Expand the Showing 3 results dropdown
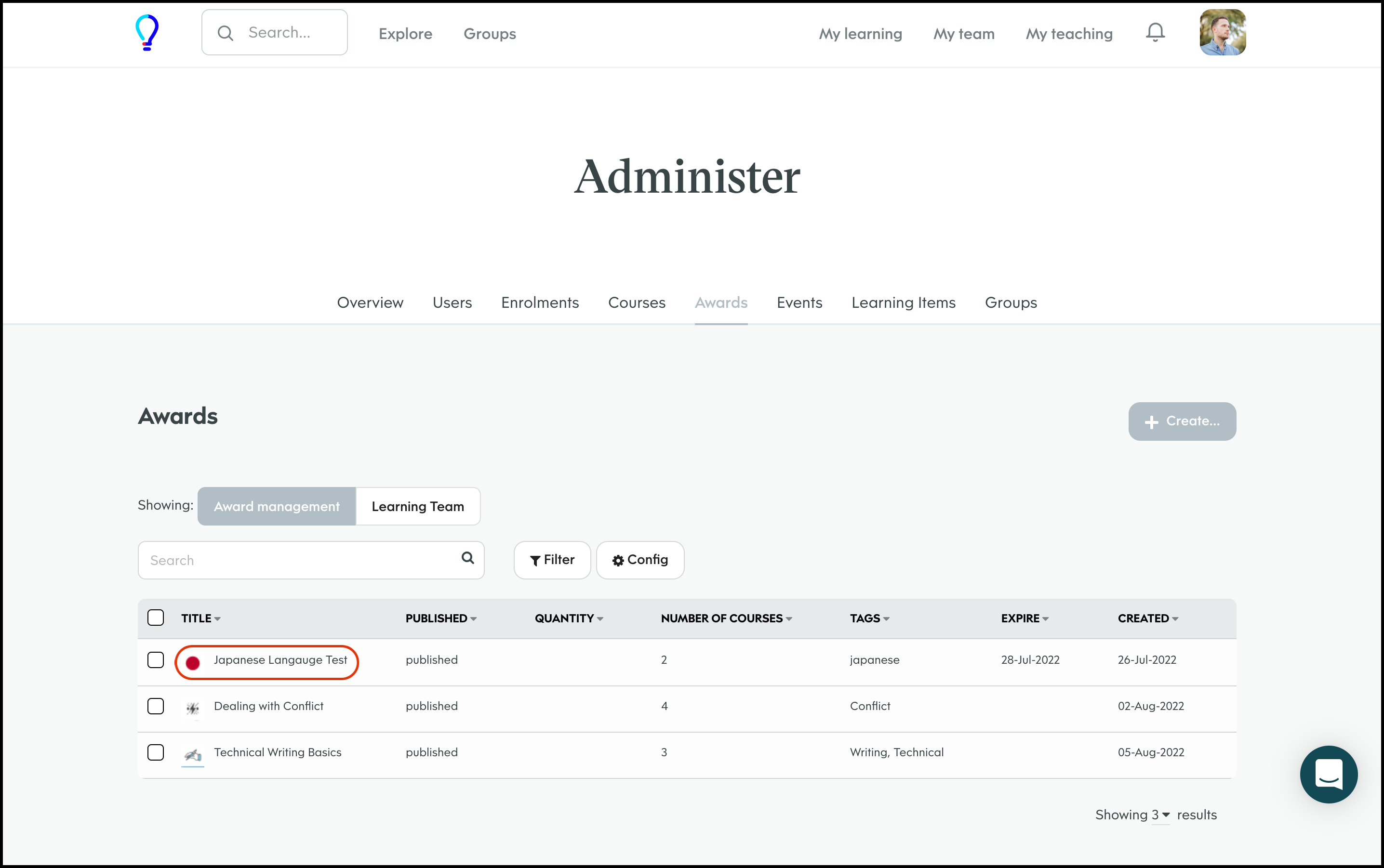The image size is (1384, 868). pos(1160,815)
